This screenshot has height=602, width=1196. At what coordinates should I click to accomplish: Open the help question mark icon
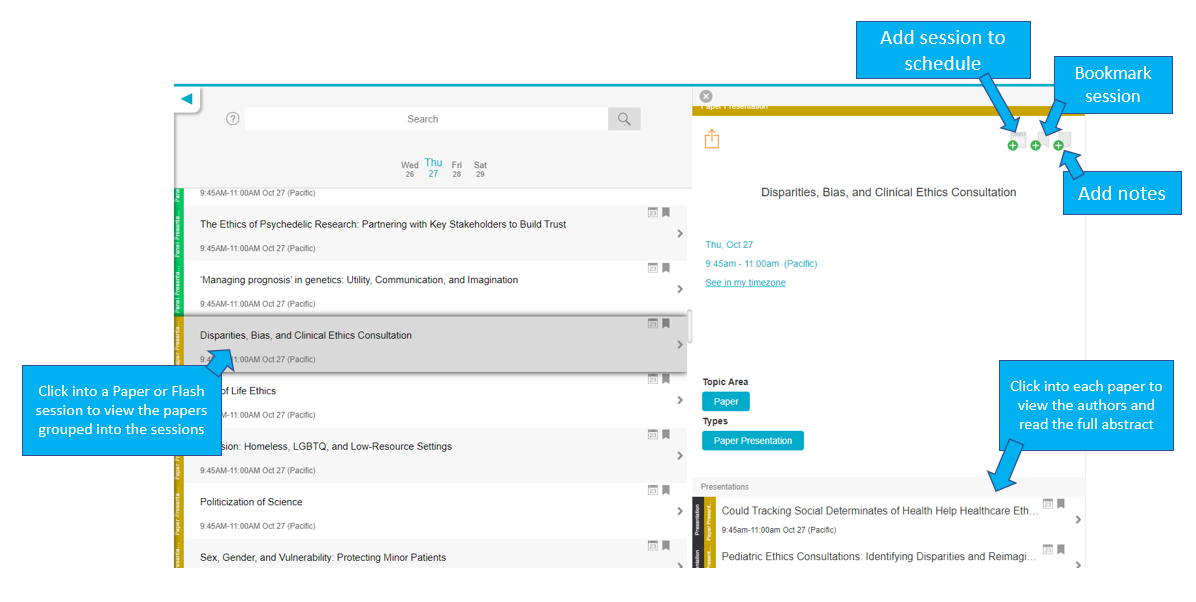coord(233,119)
